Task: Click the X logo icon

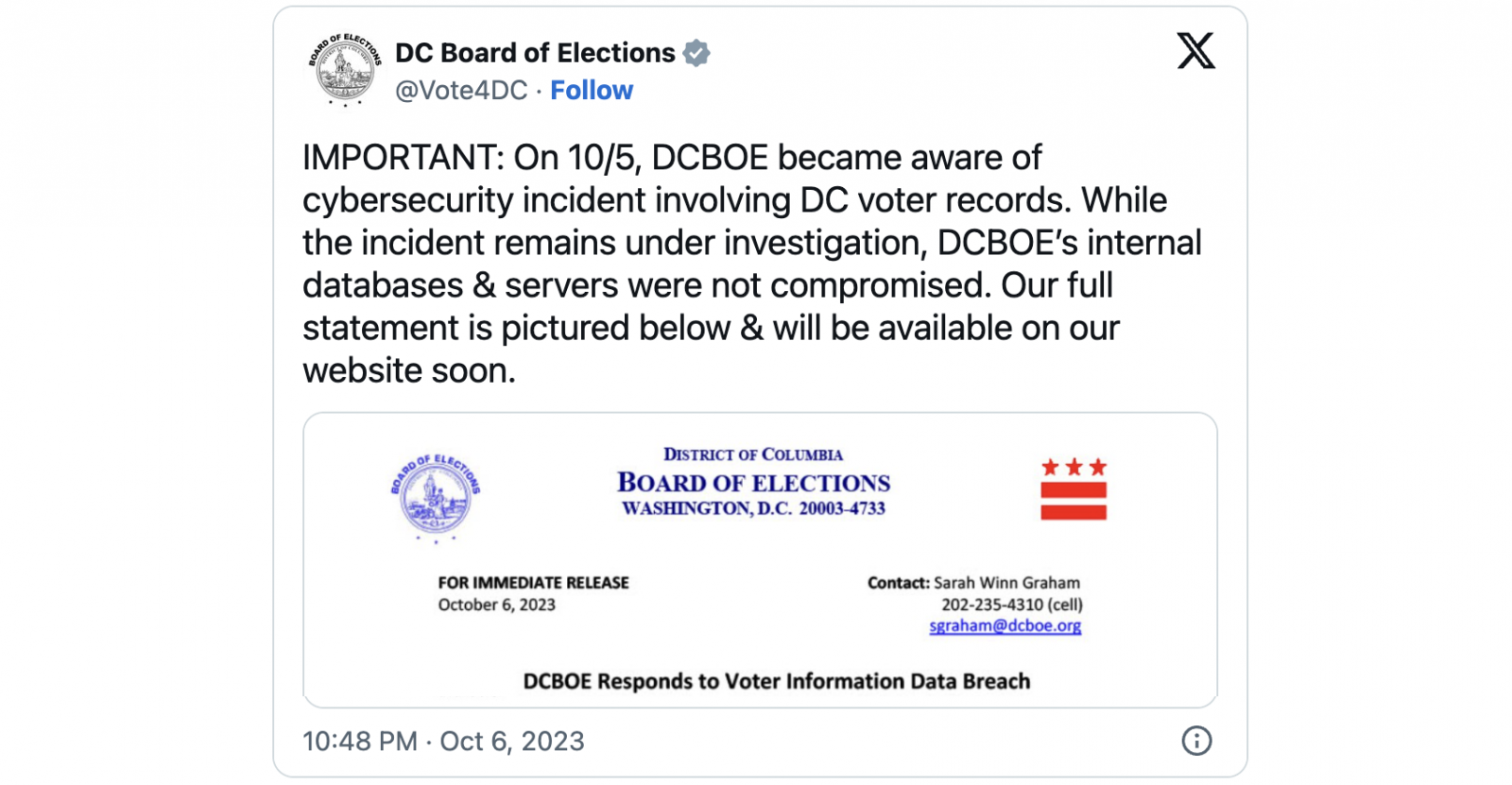Action: 1195,51
